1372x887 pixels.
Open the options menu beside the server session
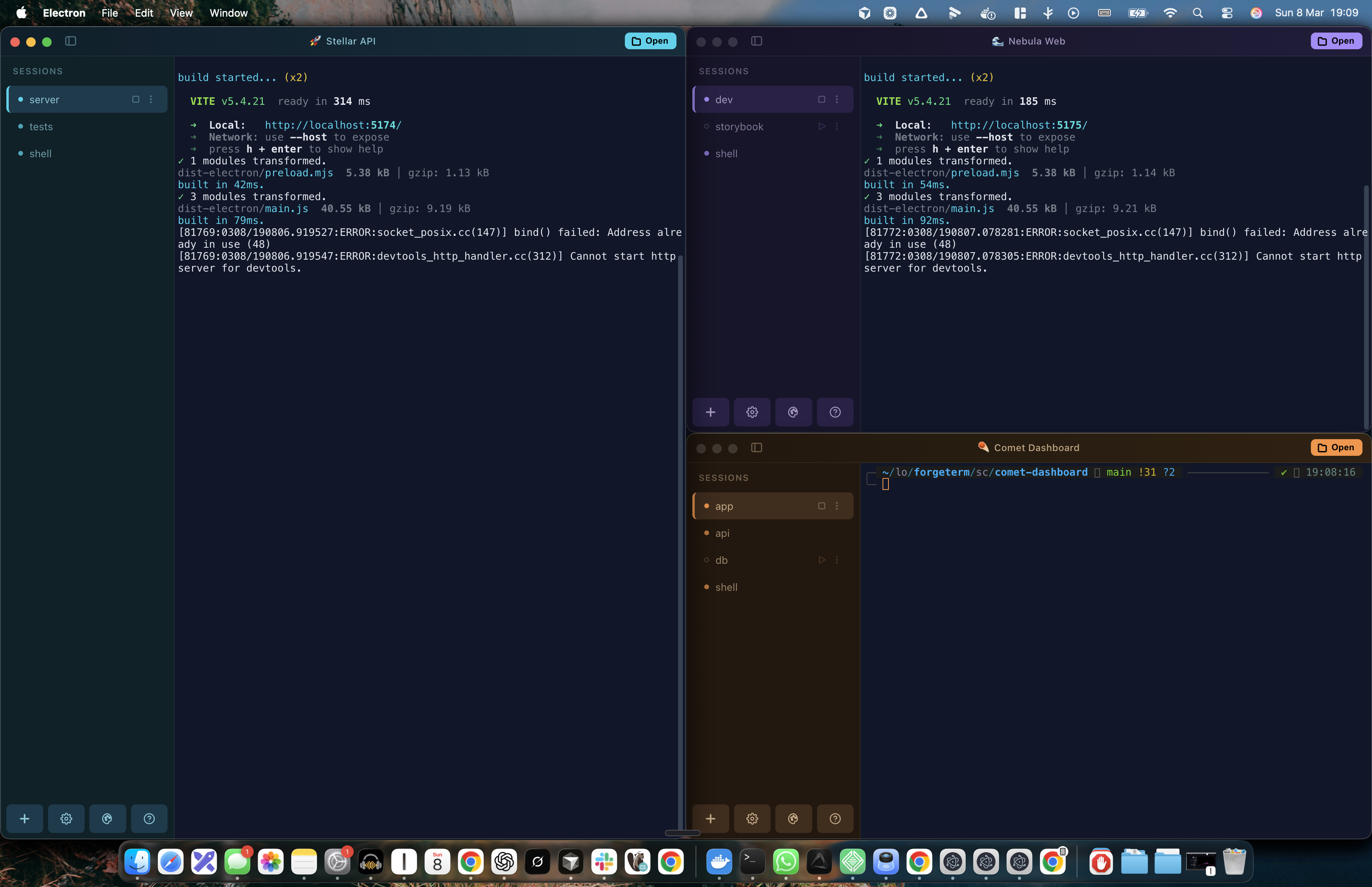151,99
